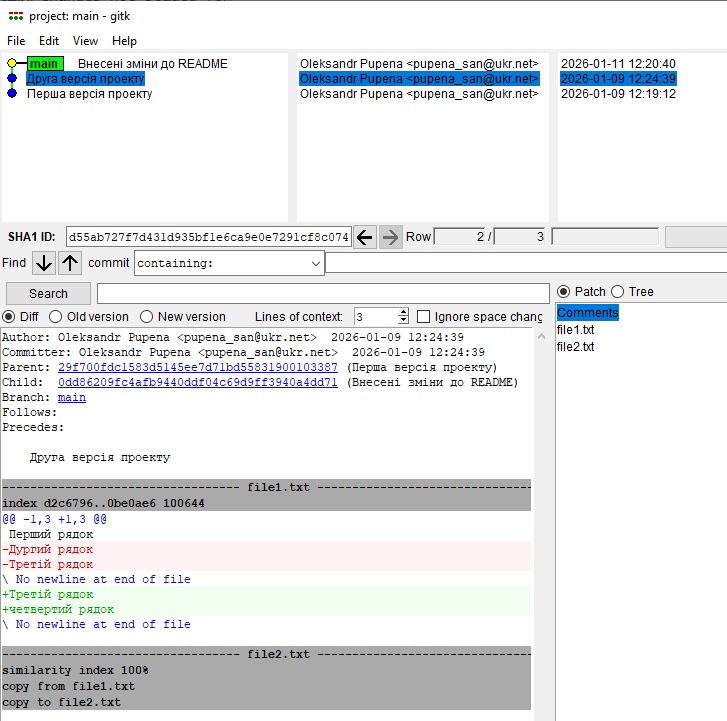The height and width of the screenshot is (721, 727).
Task: Click the back arrow next to SHA1 ID
Action: pyautogui.click(x=365, y=237)
